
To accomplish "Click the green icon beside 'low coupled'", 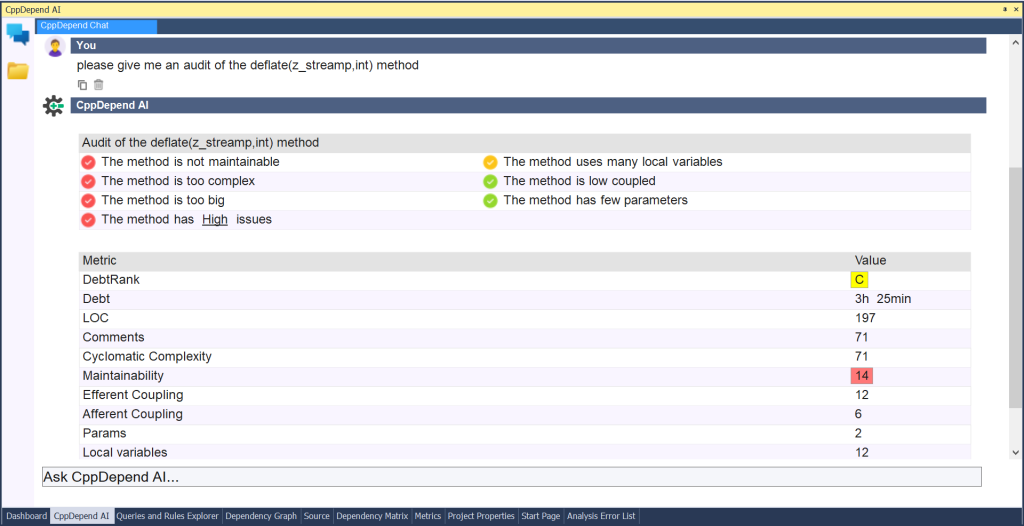I will coord(490,181).
